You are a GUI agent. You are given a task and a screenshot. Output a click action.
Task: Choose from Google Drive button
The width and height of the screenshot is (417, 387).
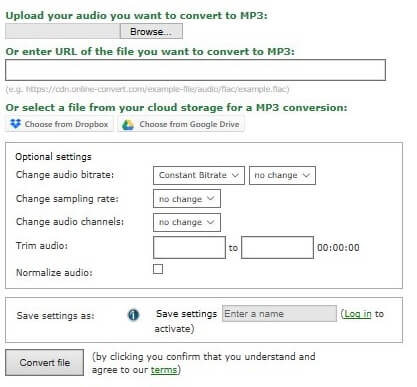(x=181, y=124)
